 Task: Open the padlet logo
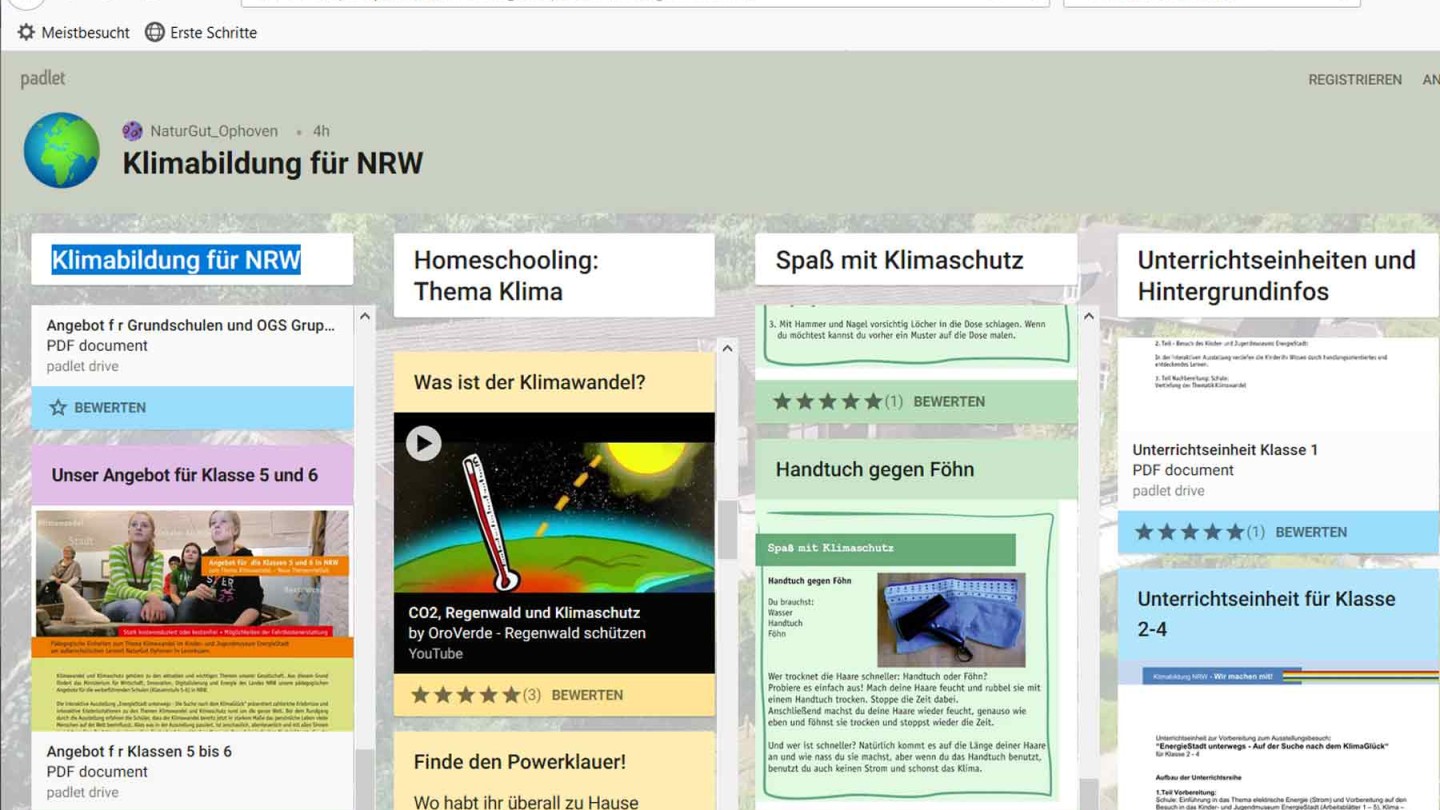click(x=43, y=79)
